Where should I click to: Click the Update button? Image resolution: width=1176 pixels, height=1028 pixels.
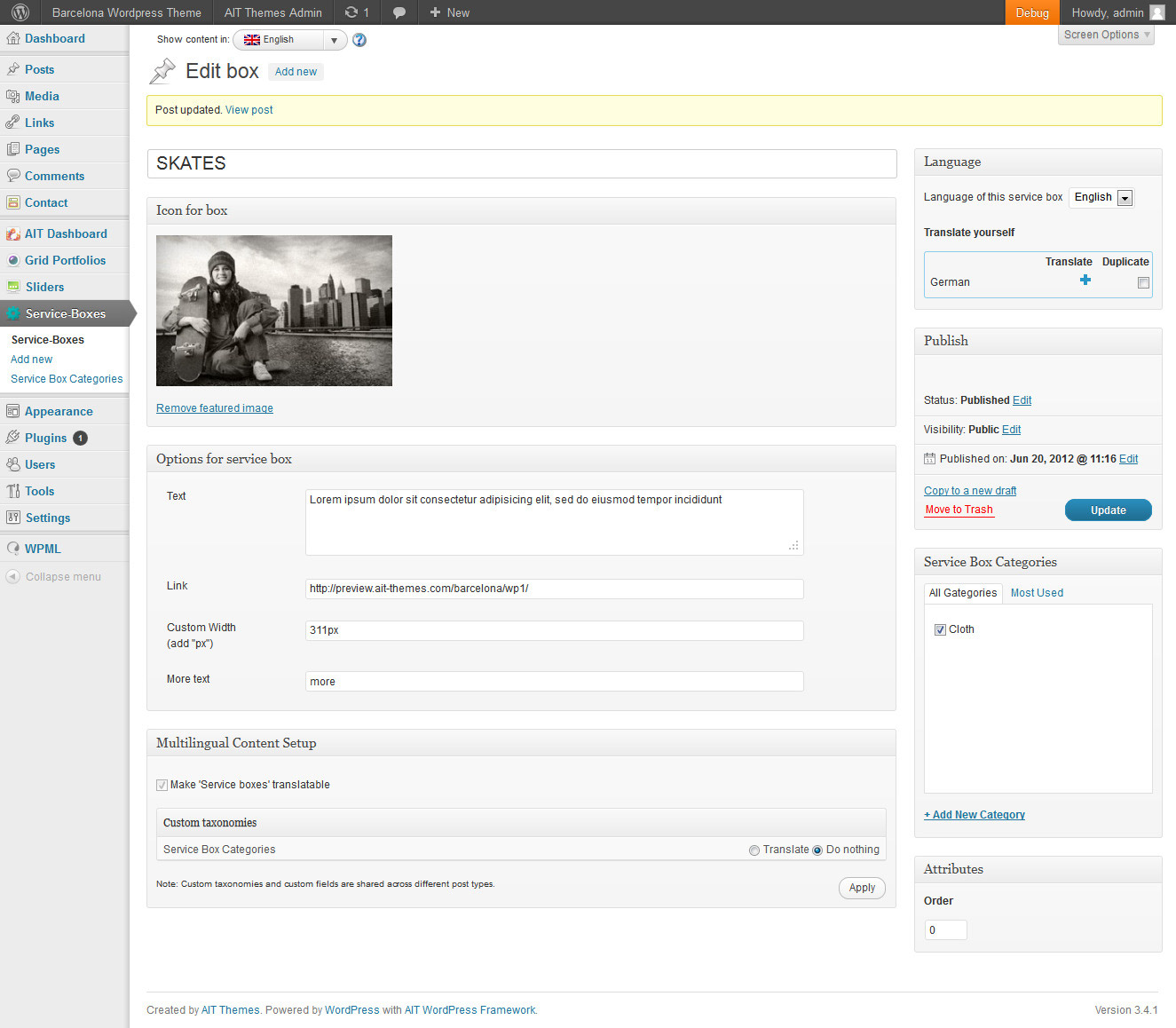coord(1108,510)
